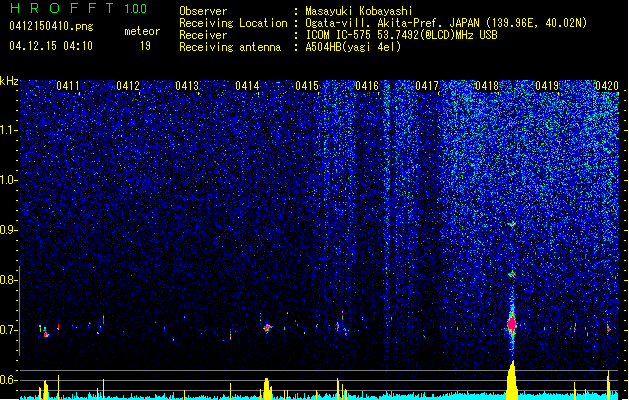
Task: Click the 'meteor' label
Action: pos(142,31)
